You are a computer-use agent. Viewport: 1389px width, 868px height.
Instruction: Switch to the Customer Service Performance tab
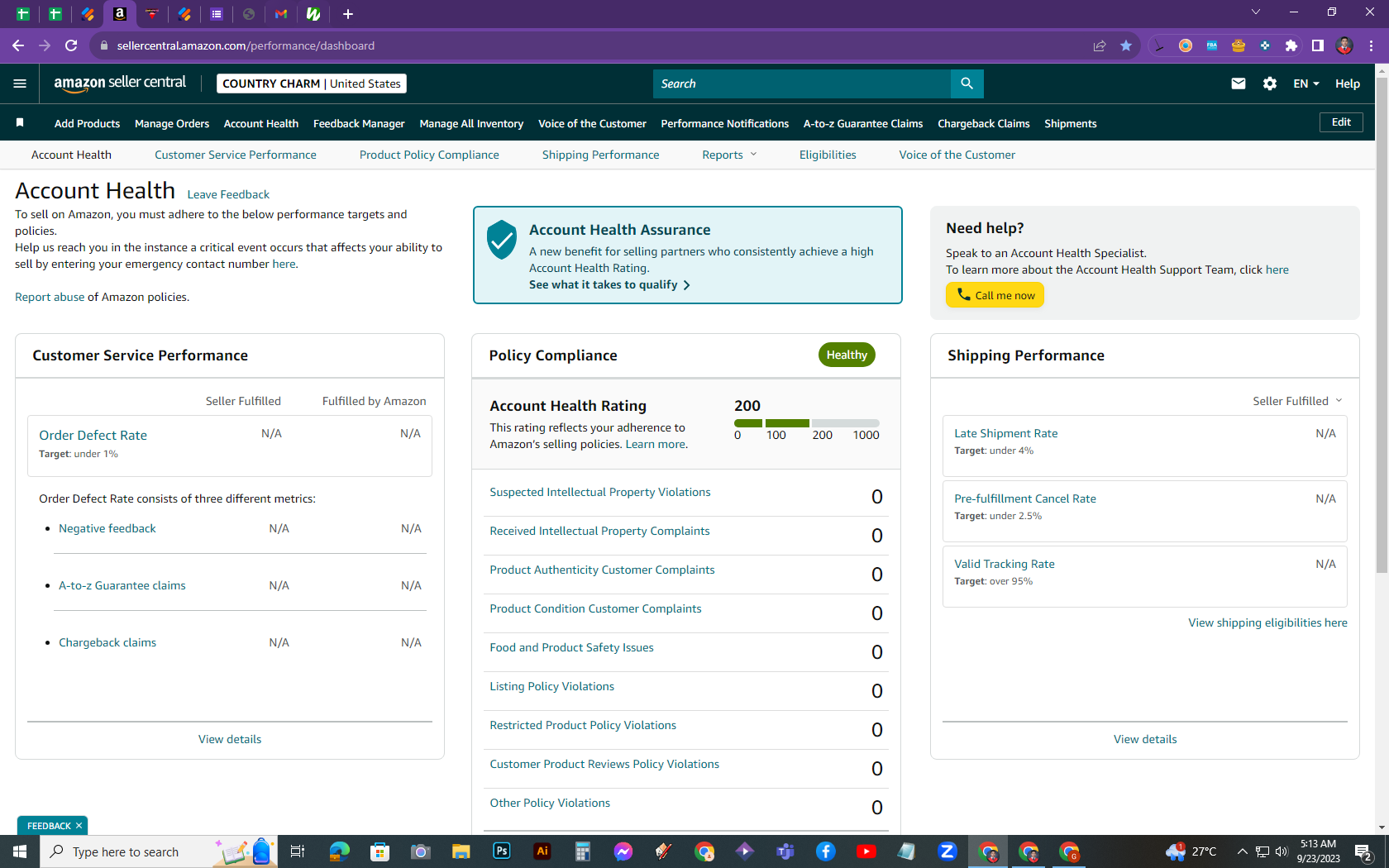pos(236,155)
